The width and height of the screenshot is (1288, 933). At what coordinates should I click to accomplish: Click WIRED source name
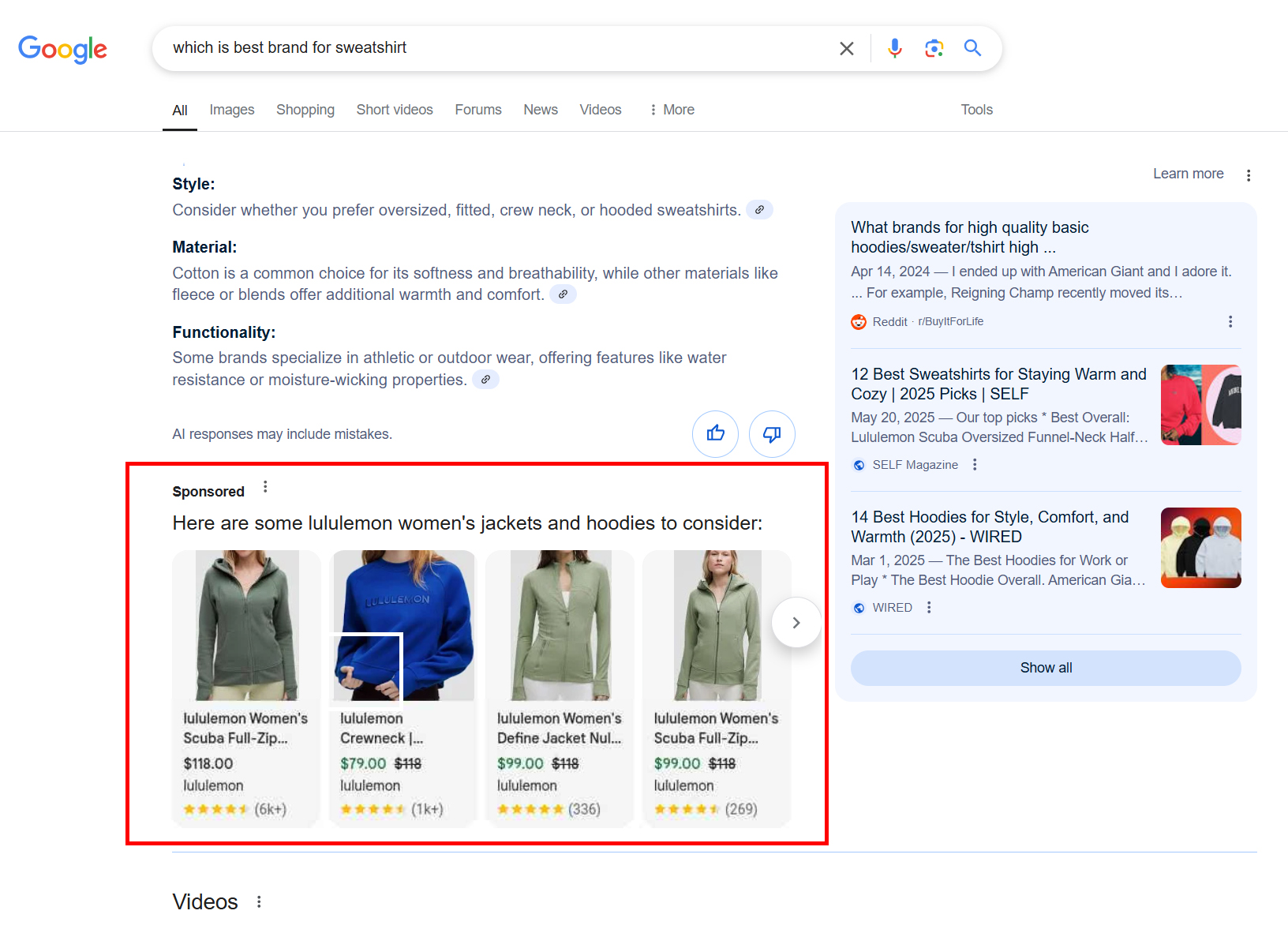click(893, 608)
